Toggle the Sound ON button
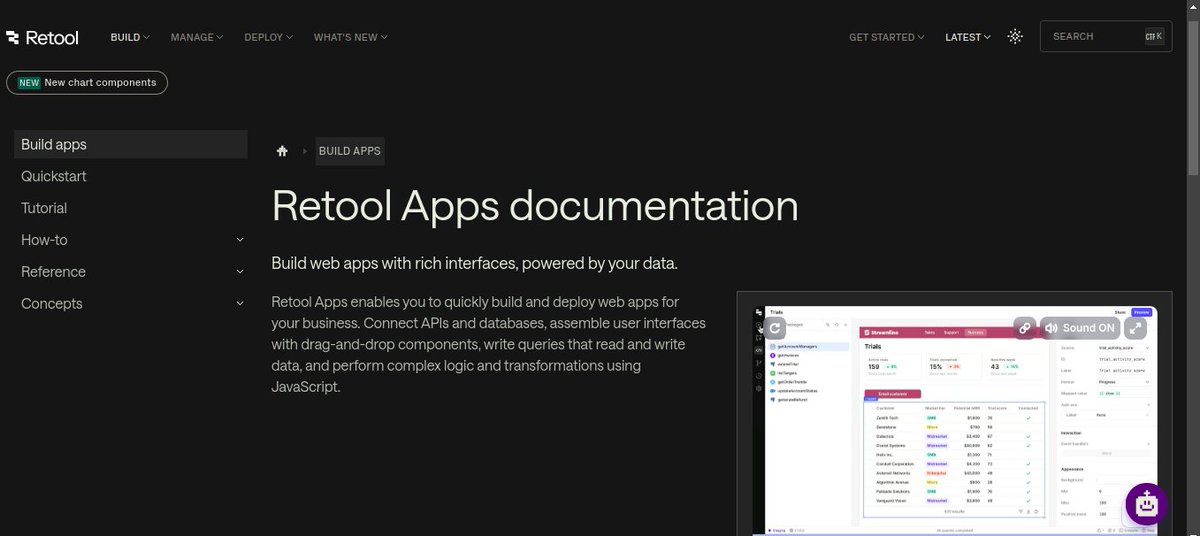Screen dimensions: 1200x536 click(x=1079, y=327)
